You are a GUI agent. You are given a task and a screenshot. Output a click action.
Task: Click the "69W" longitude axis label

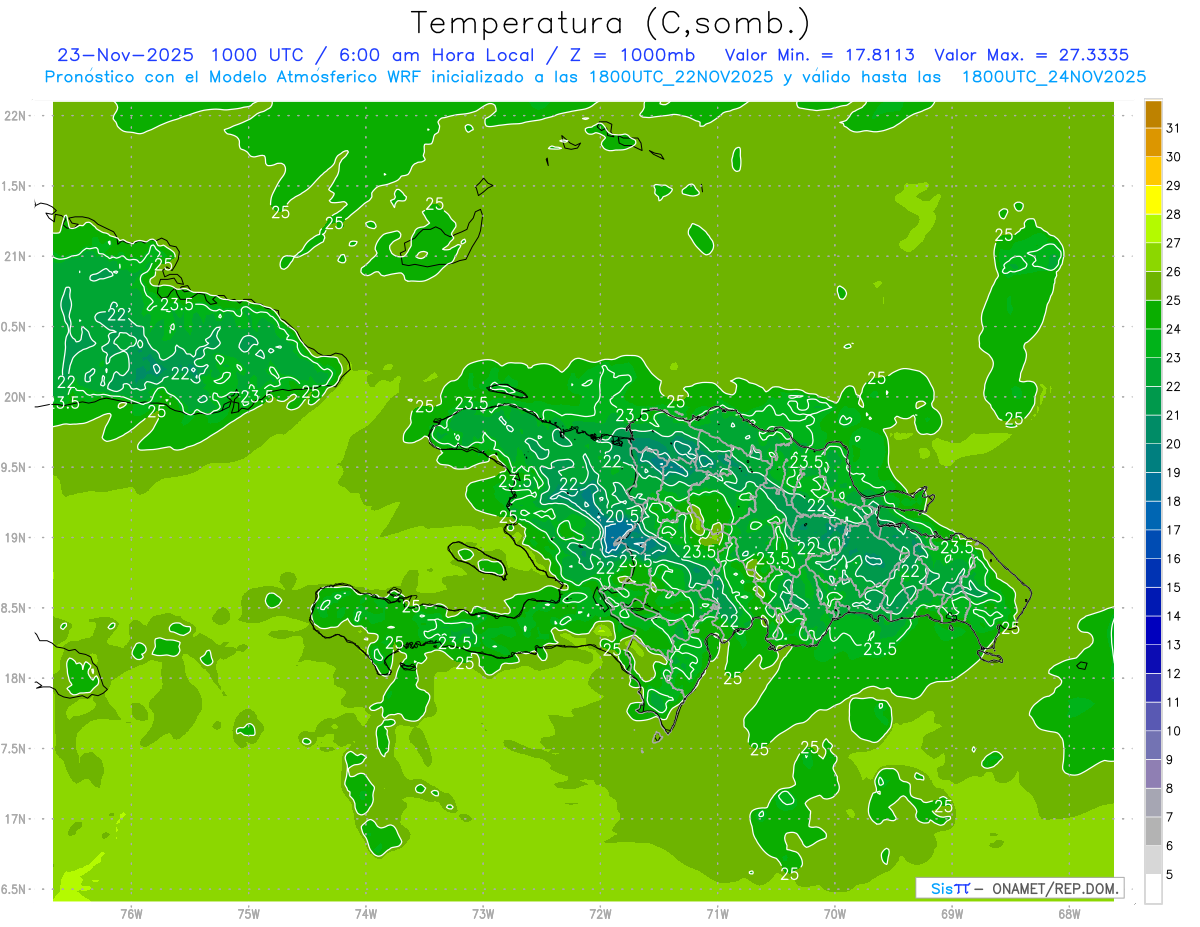(952, 913)
